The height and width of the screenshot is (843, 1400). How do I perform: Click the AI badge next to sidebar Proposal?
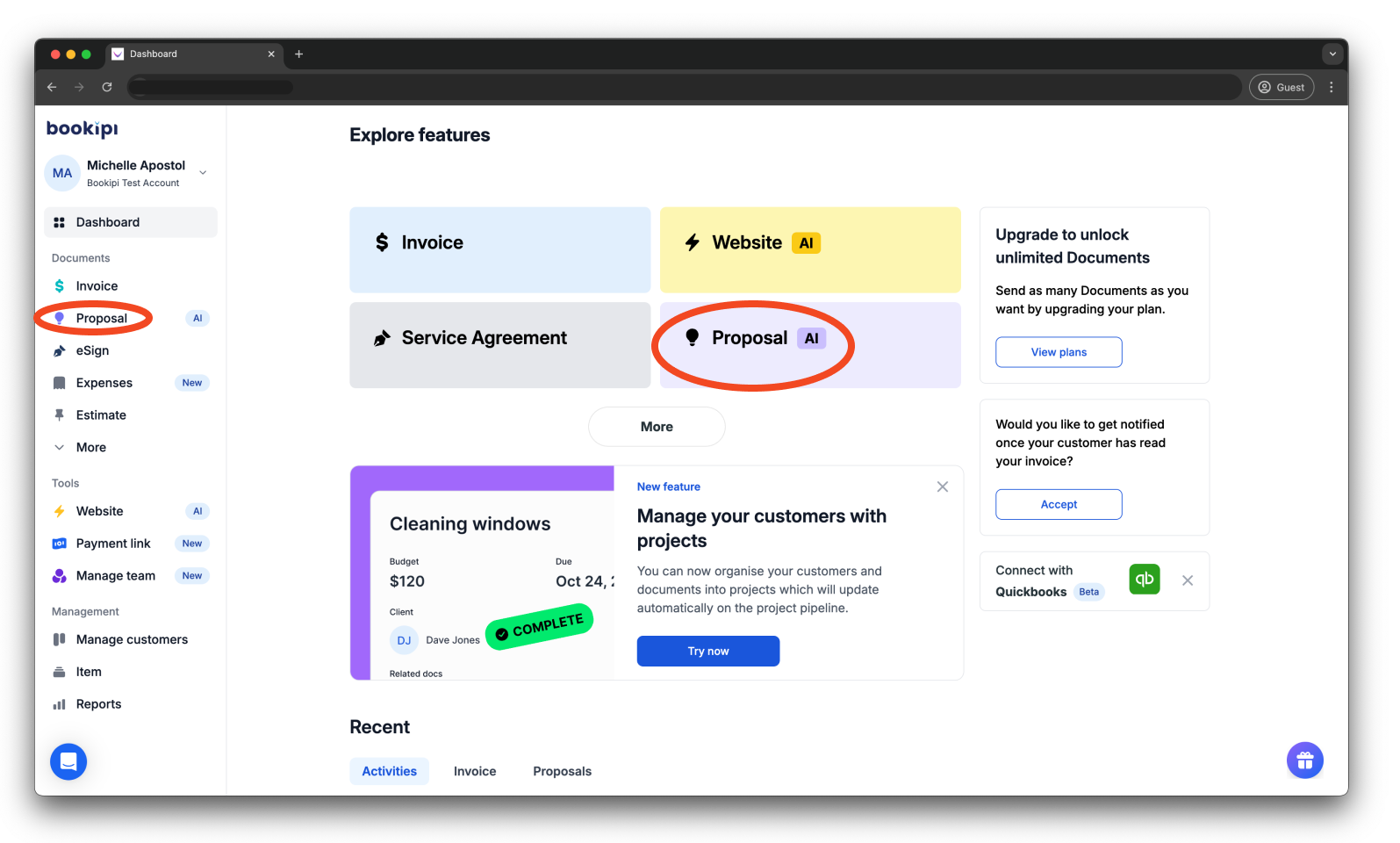197,318
